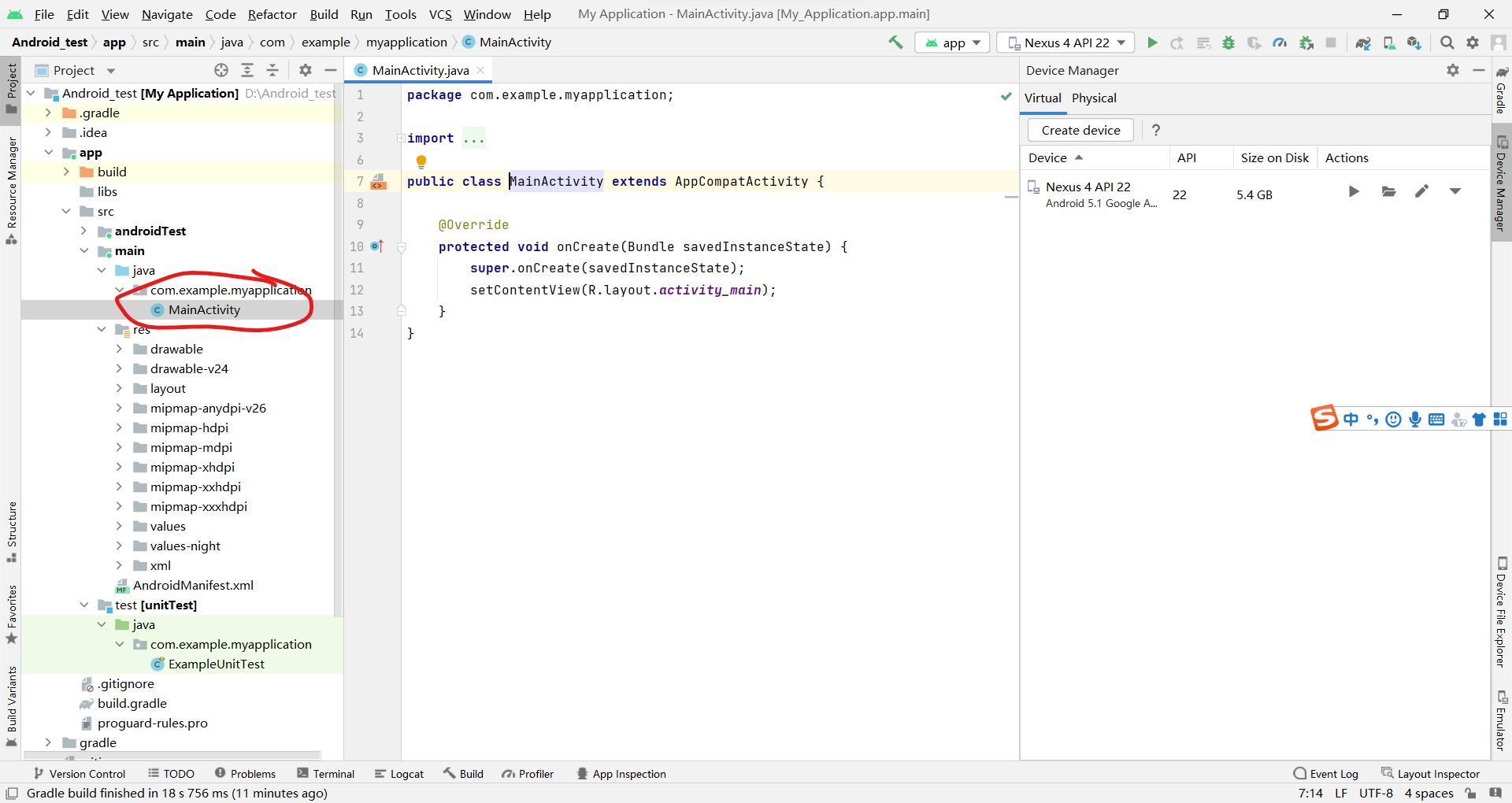Expand the androidTest folder
Screen dimensions: 1512x803
[84, 231]
